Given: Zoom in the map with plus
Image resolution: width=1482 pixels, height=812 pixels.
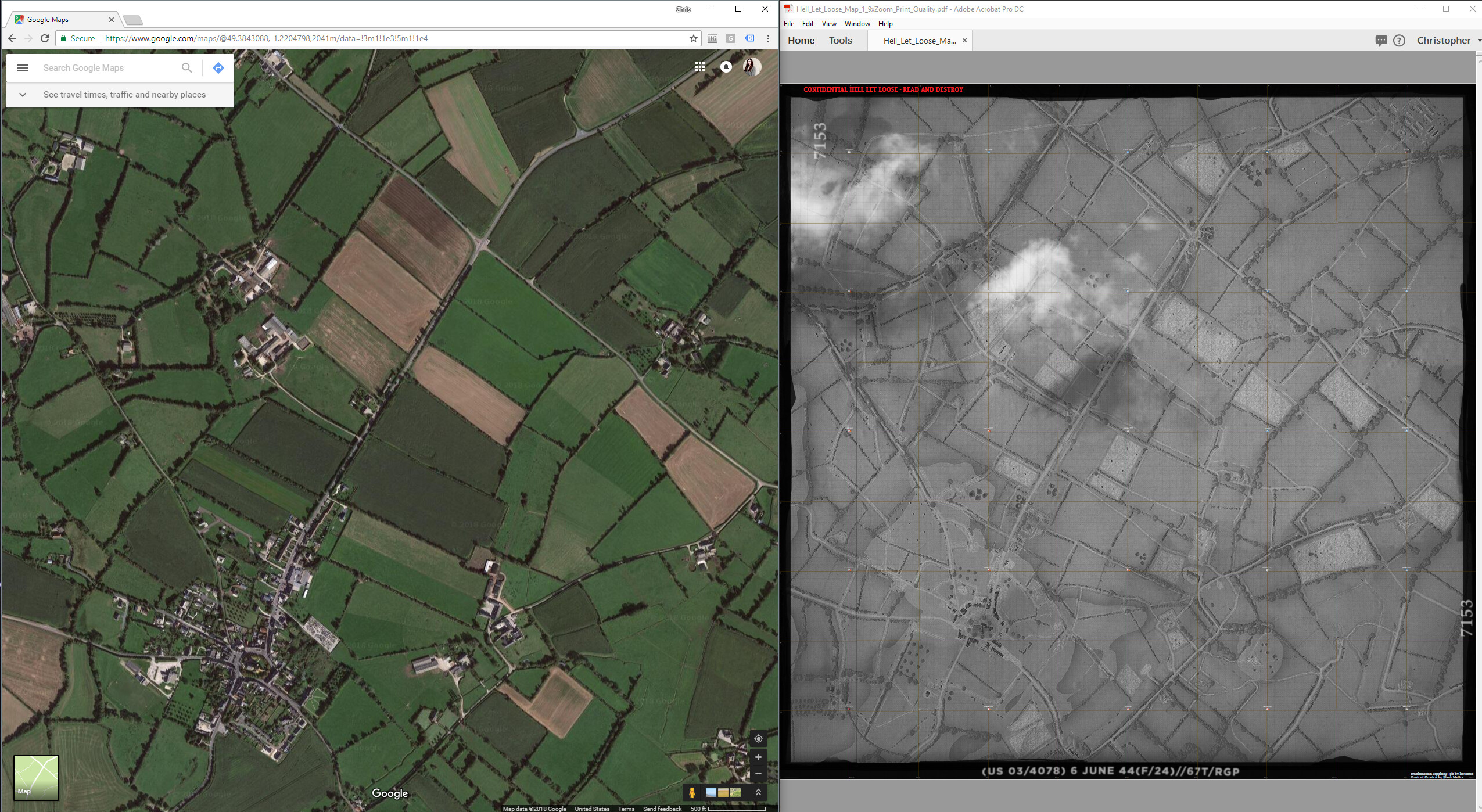Looking at the screenshot, I should [758, 757].
